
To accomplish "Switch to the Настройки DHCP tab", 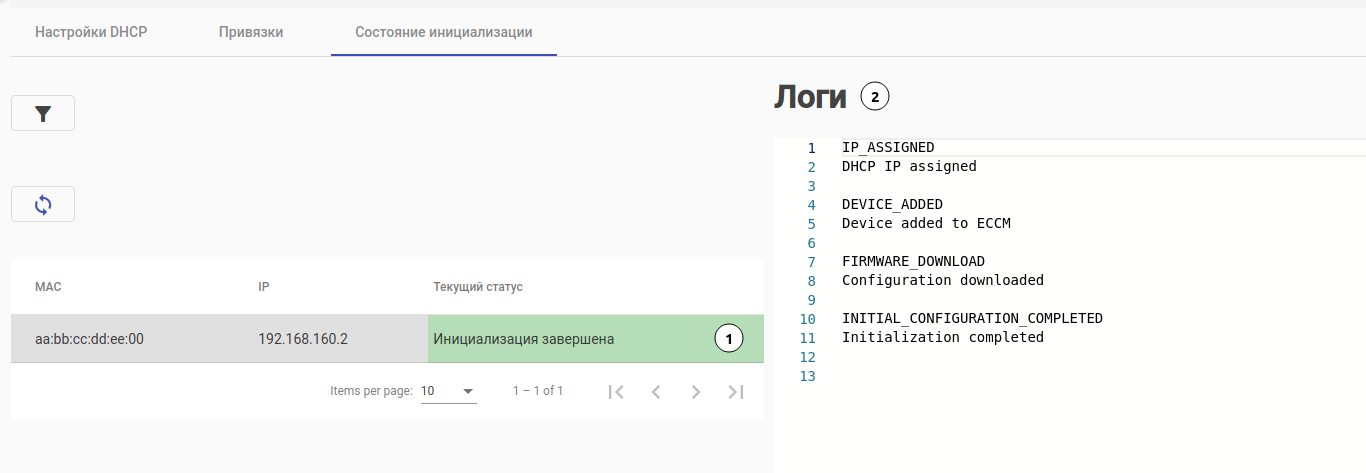I will pyautogui.click(x=91, y=32).
